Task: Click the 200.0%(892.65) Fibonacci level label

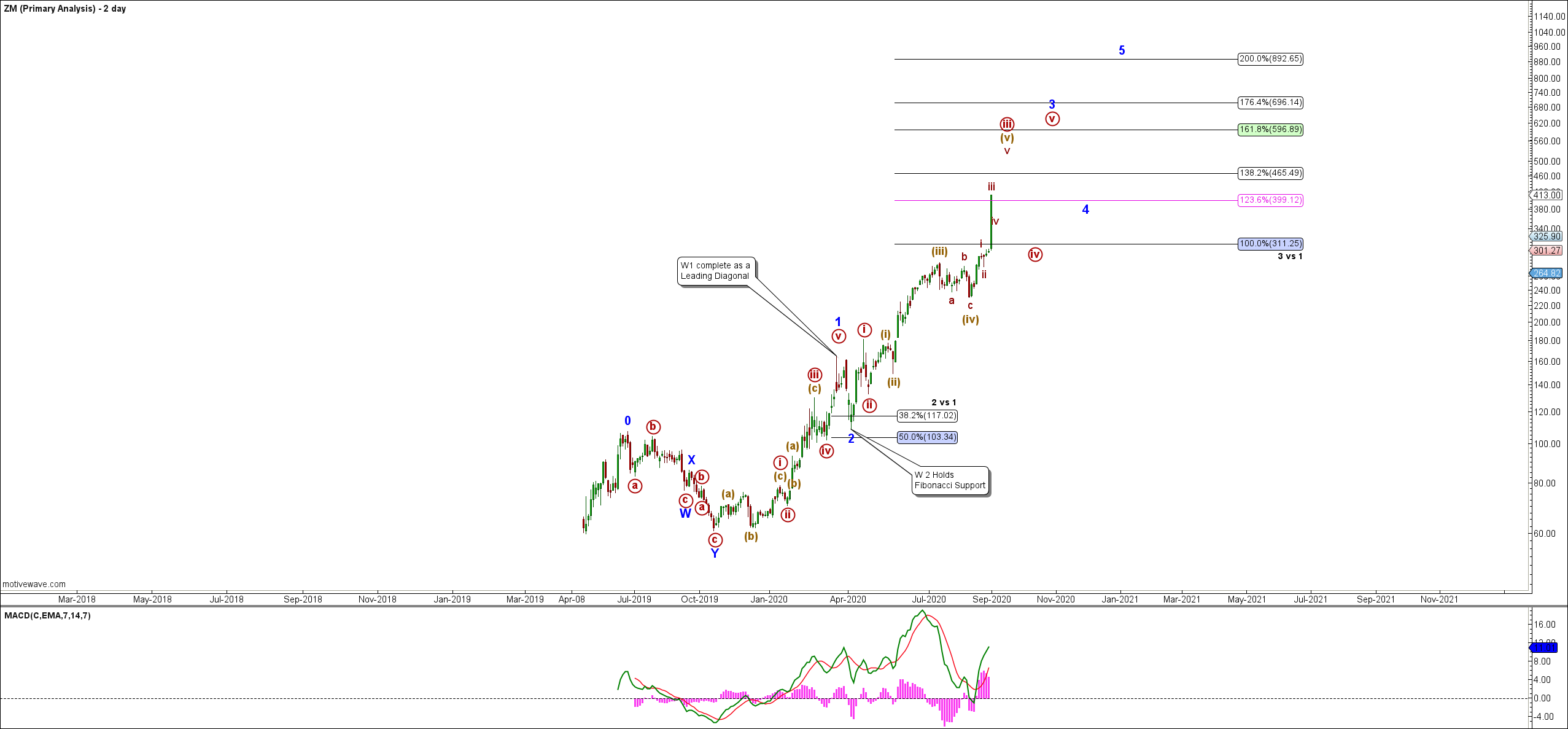Action: (x=1269, y=59)
